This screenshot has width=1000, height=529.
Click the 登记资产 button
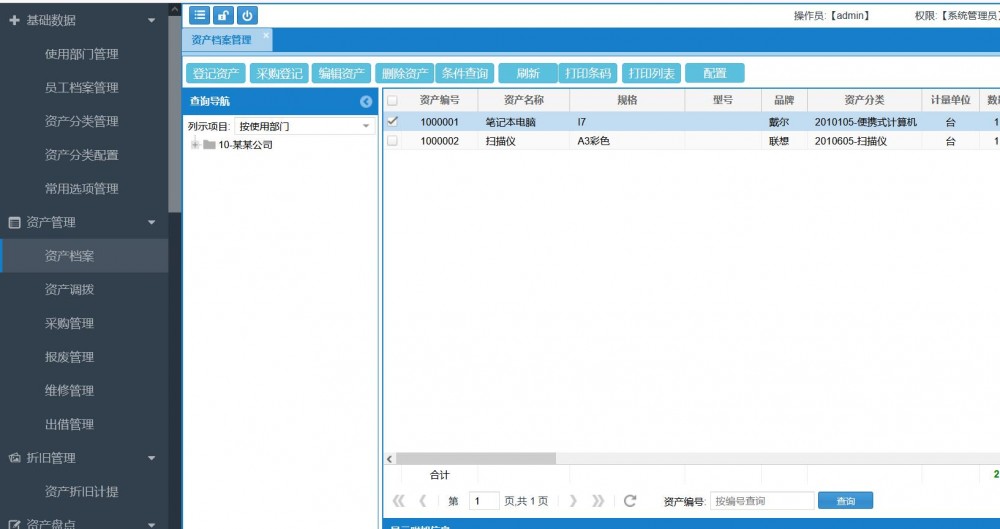coord(216,73)
